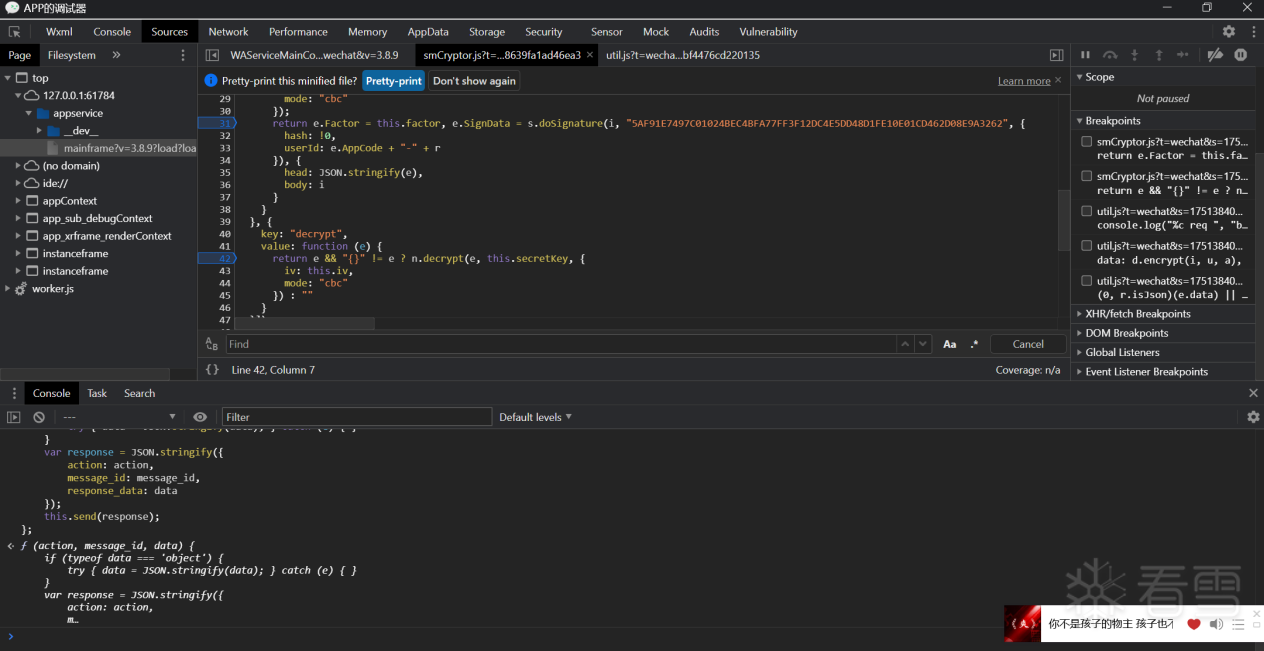Toggle regex search option in Find bar
The image size is (1264, 651).
[974, 344]
